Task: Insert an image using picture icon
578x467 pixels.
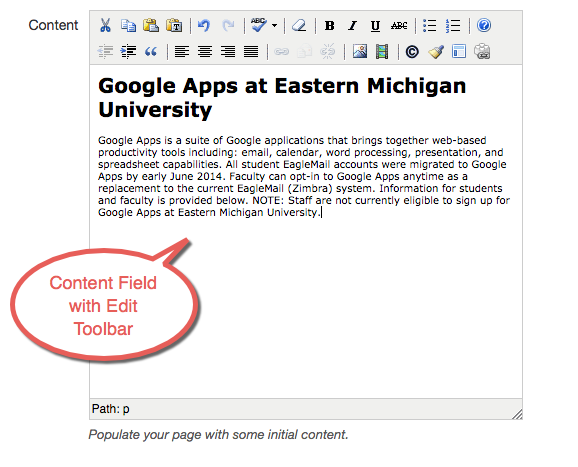Action: coord(360,52)
